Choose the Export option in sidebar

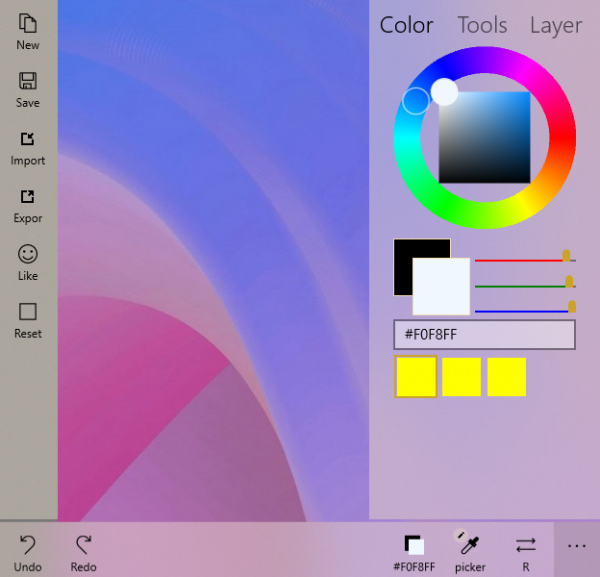click(x=28, y=206)
